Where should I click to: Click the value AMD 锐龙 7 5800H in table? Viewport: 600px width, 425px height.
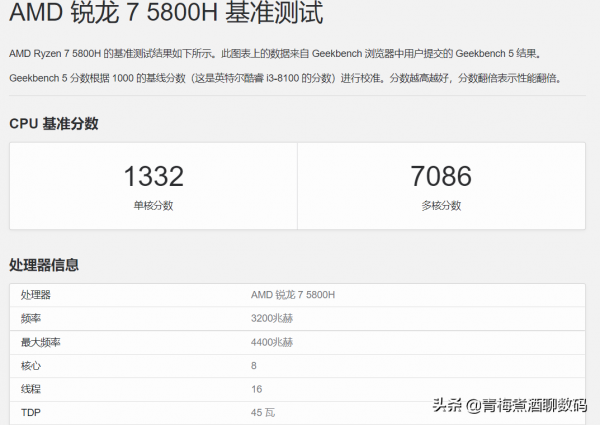[x=293, y=295]
